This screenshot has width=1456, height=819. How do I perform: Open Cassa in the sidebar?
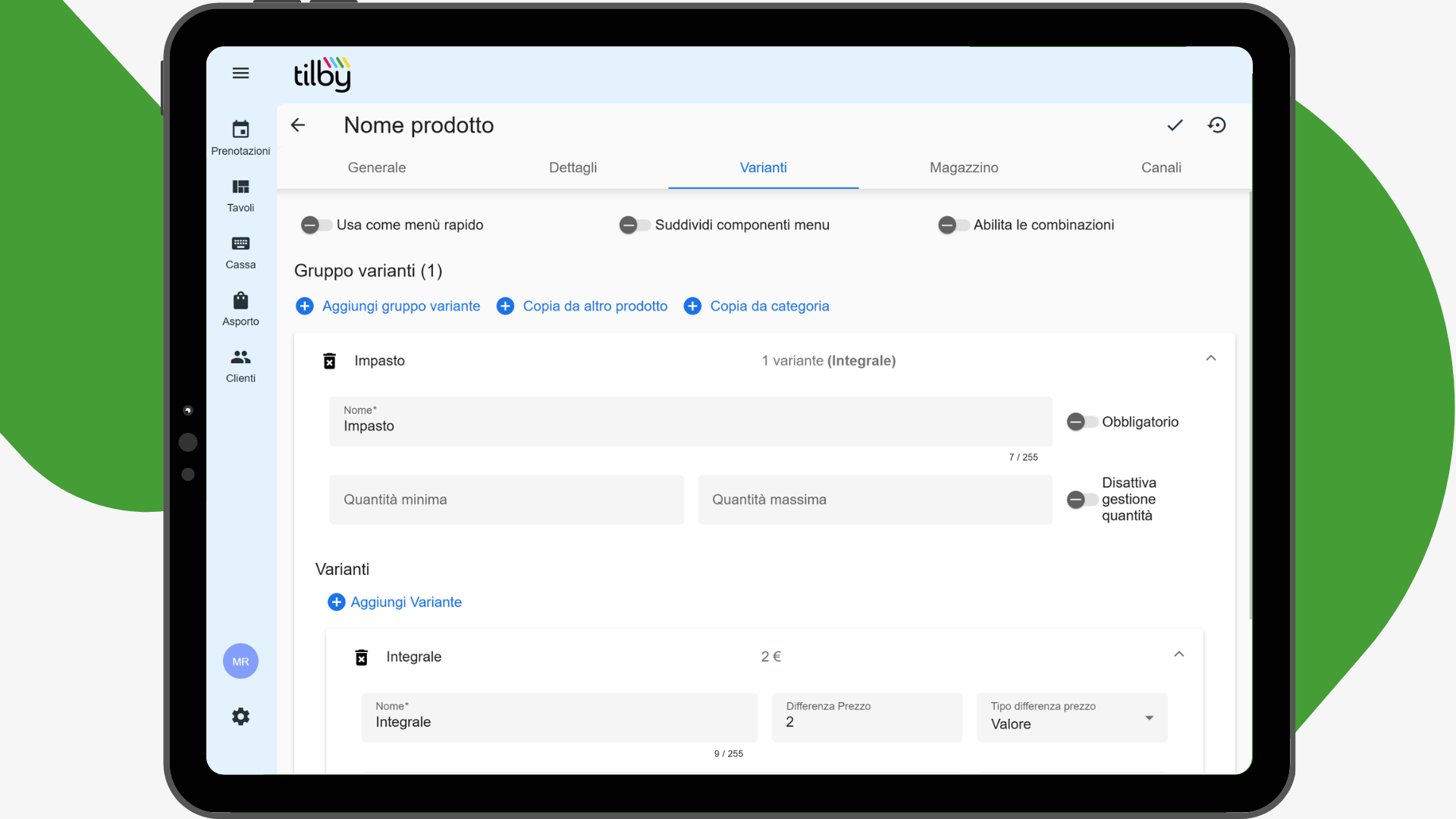click(240, 253)
